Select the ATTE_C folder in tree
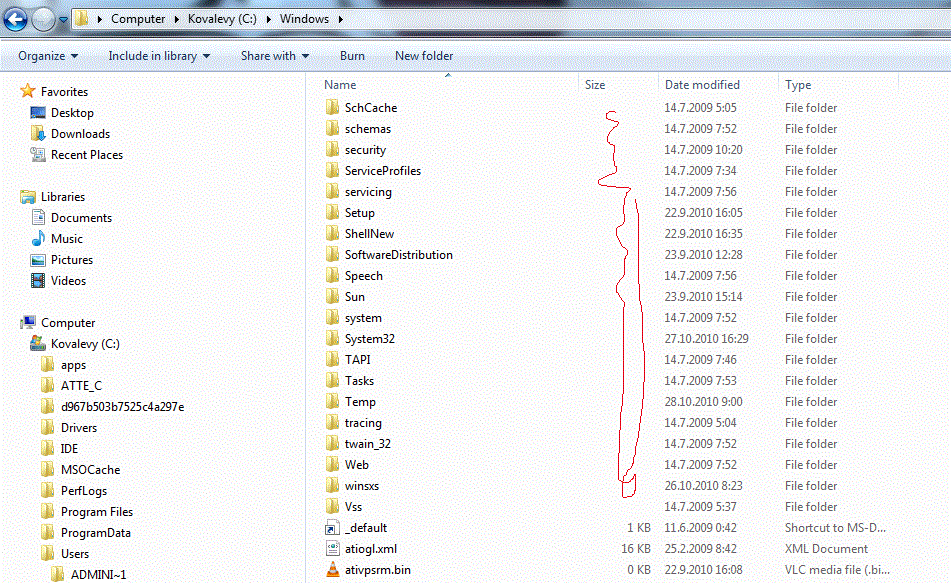951x583 pixels. point(81,386)
